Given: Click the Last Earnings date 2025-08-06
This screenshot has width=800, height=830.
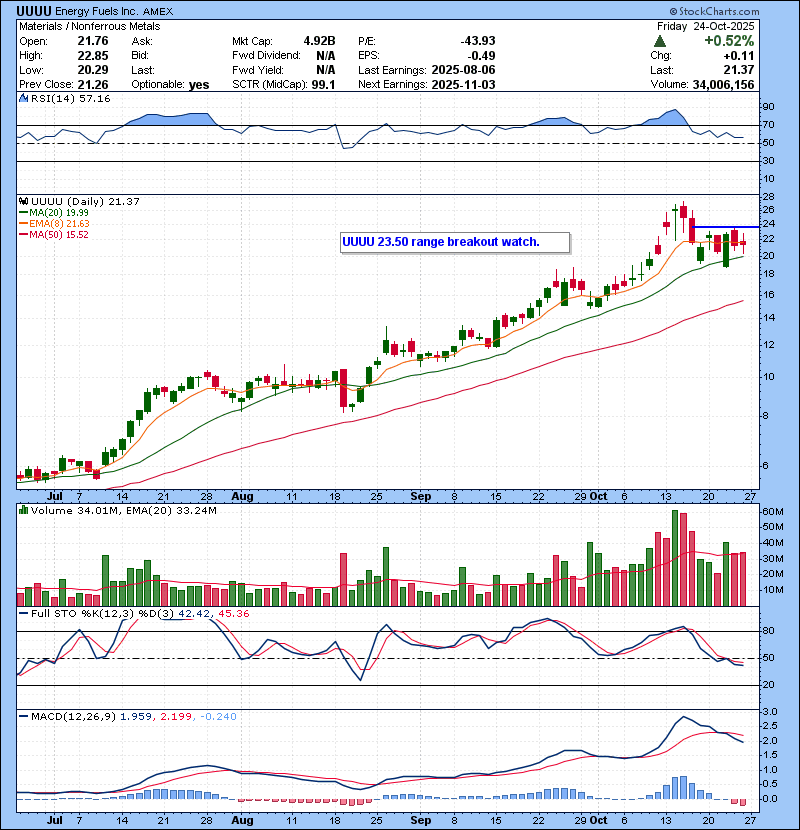Looking at the screenshot, I should coord(463,70).
